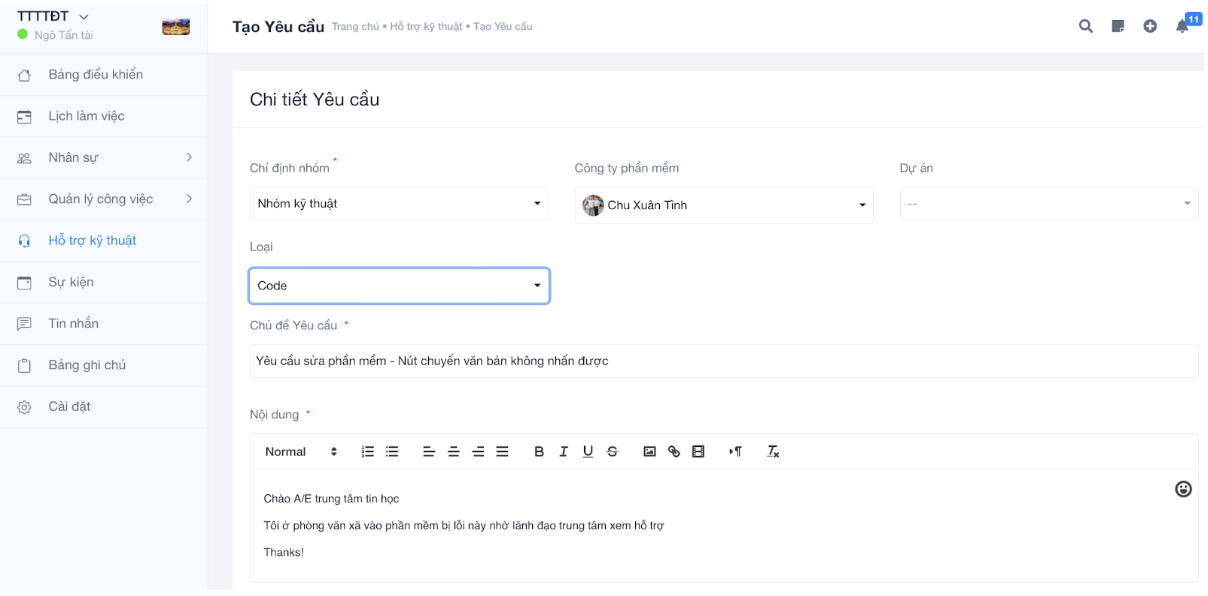The width and height of the screenshot is (1208, 596).
Task: Toggle strikethrough formatting in the editor
Action: click(x=612, y=452)
